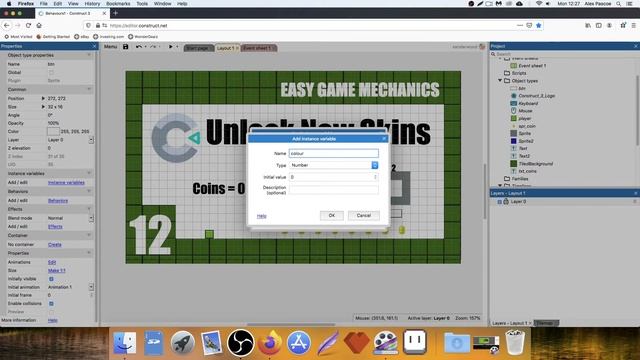Screen dimensions: 640x360
Task: Open the History menu in menu bar
Action: click(92, 3)
